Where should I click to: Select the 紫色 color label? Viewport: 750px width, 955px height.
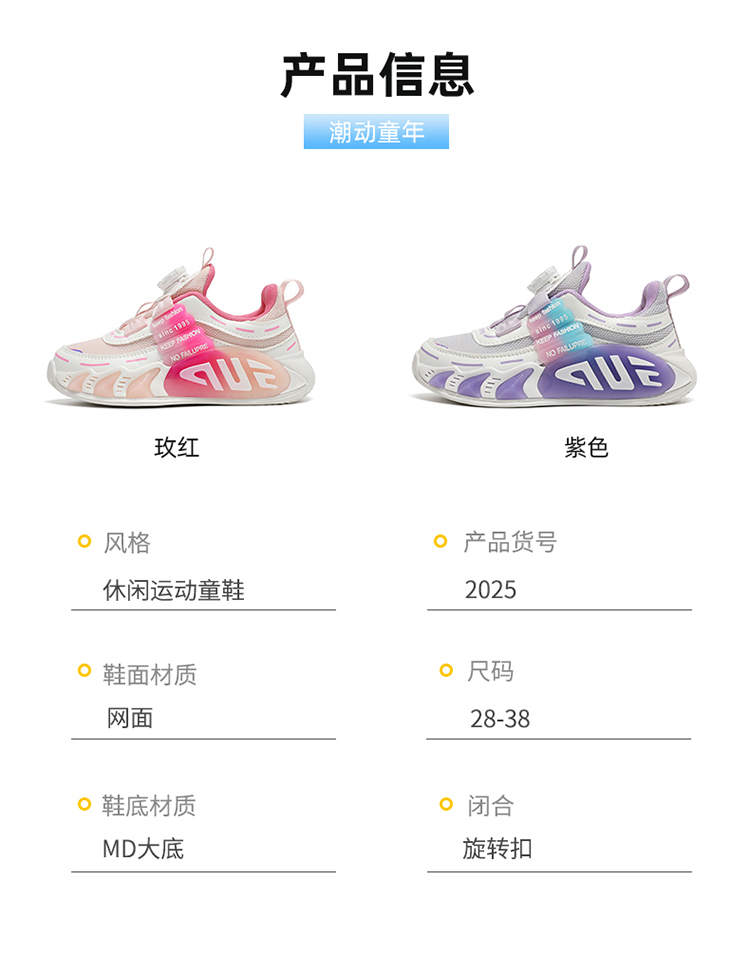click(586, 448)
